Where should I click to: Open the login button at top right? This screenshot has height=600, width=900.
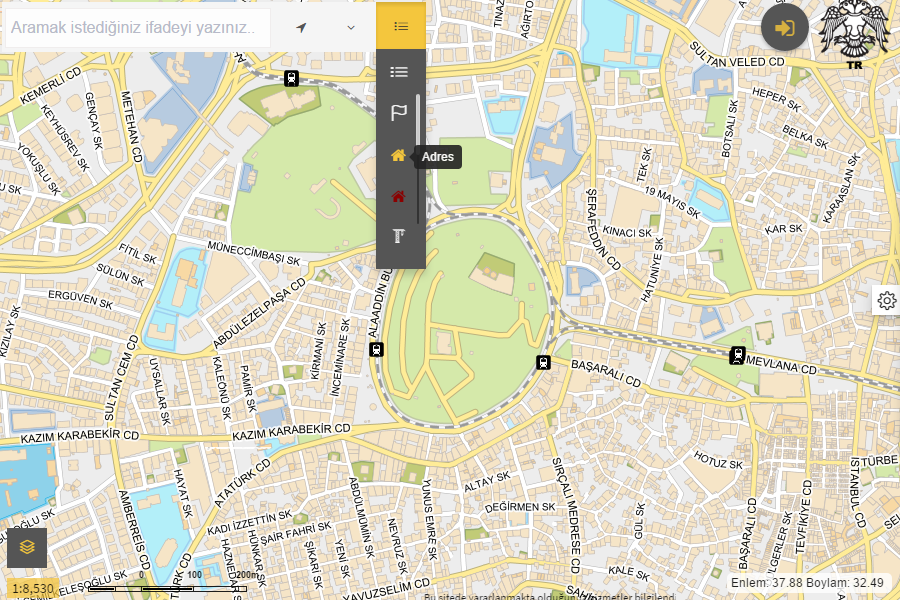[x=785, y=28]
